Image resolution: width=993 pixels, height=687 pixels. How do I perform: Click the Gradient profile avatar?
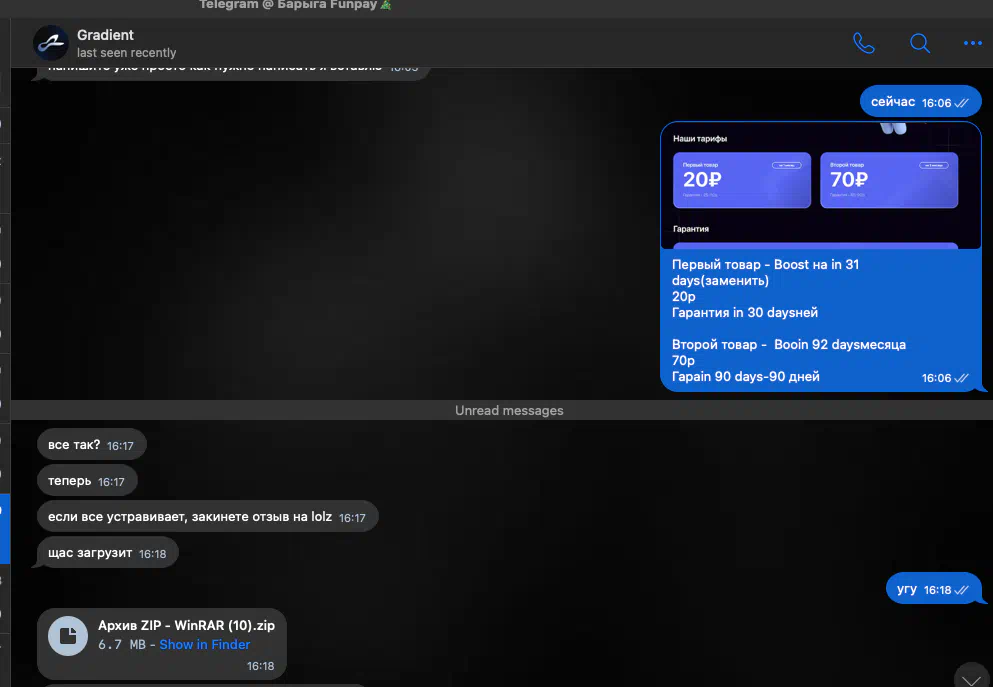(50, 43)
